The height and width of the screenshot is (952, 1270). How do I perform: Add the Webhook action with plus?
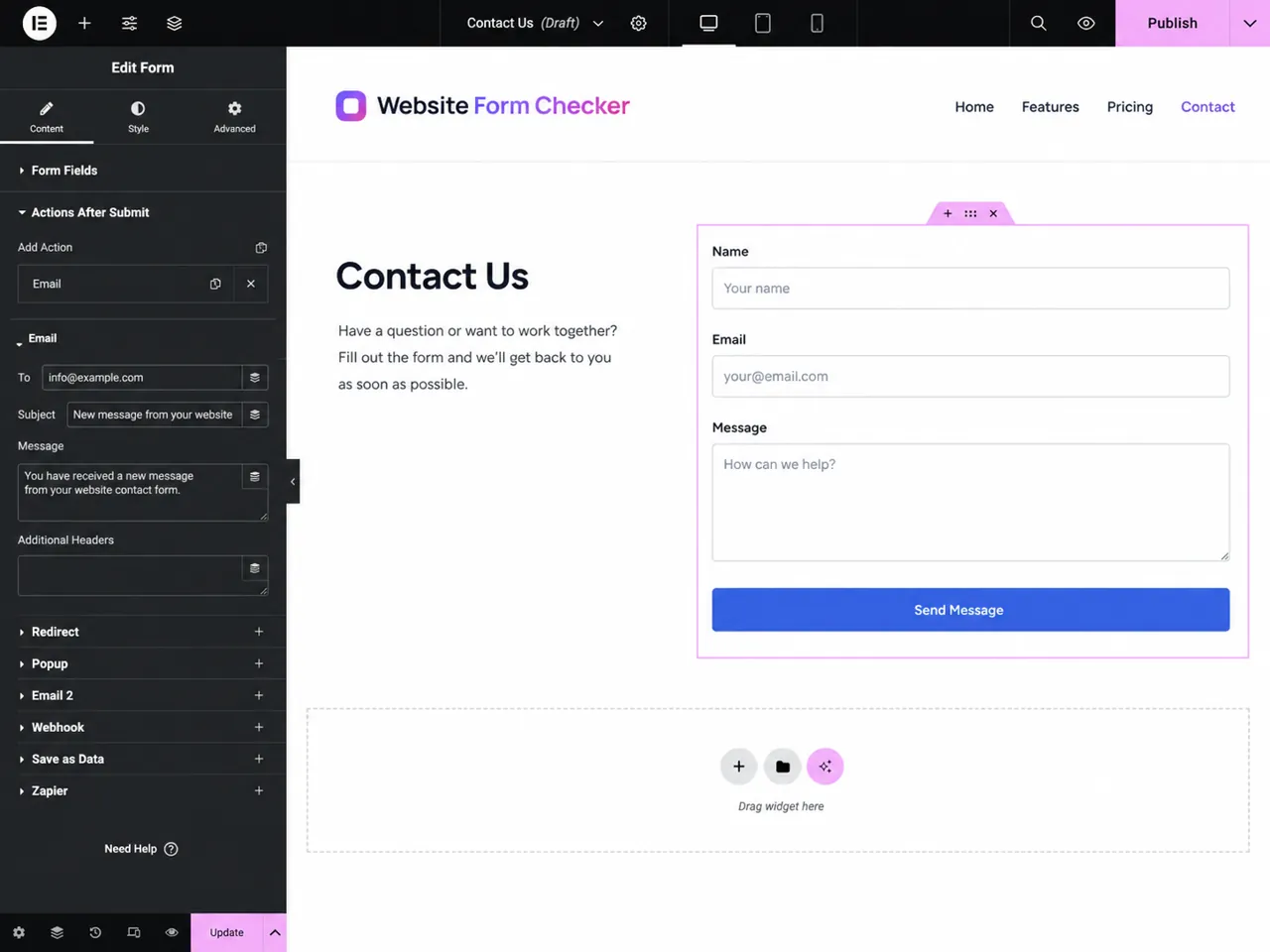click(259, 727)
